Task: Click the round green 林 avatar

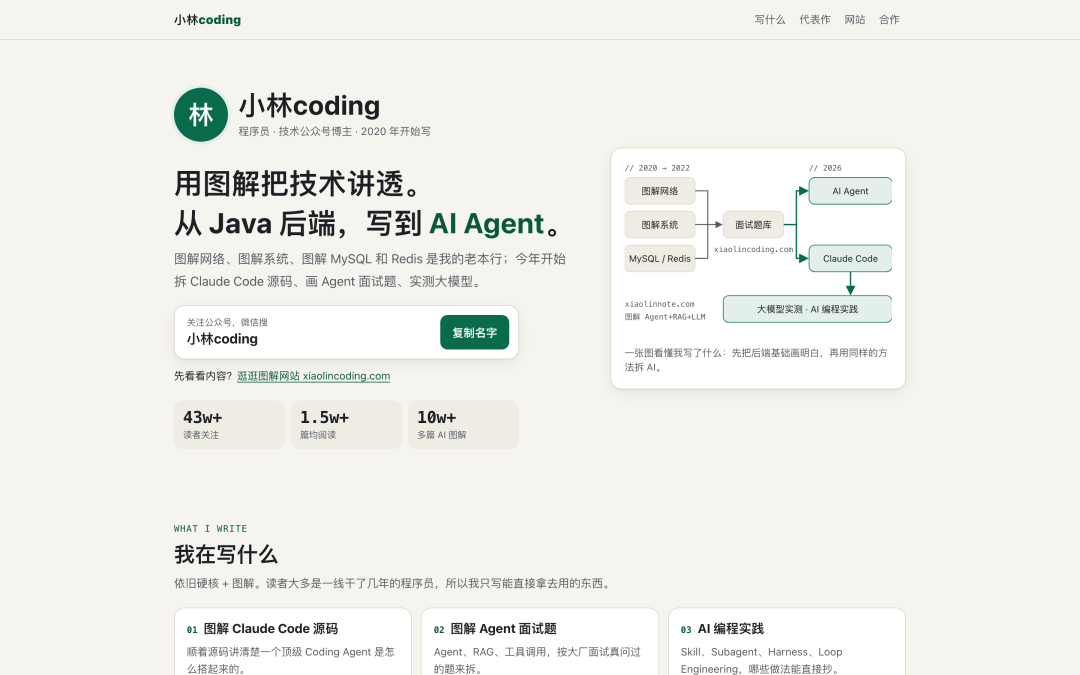Action: (x=201, y=114)
